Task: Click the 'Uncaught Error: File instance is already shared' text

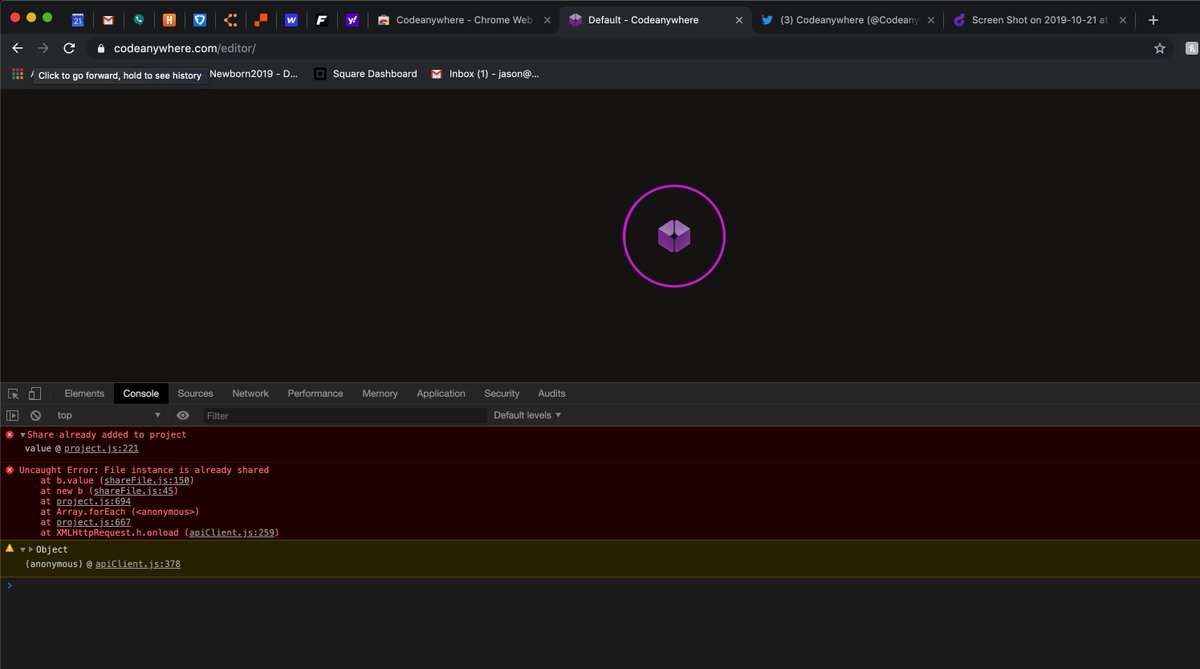Action: coord(144,470)
